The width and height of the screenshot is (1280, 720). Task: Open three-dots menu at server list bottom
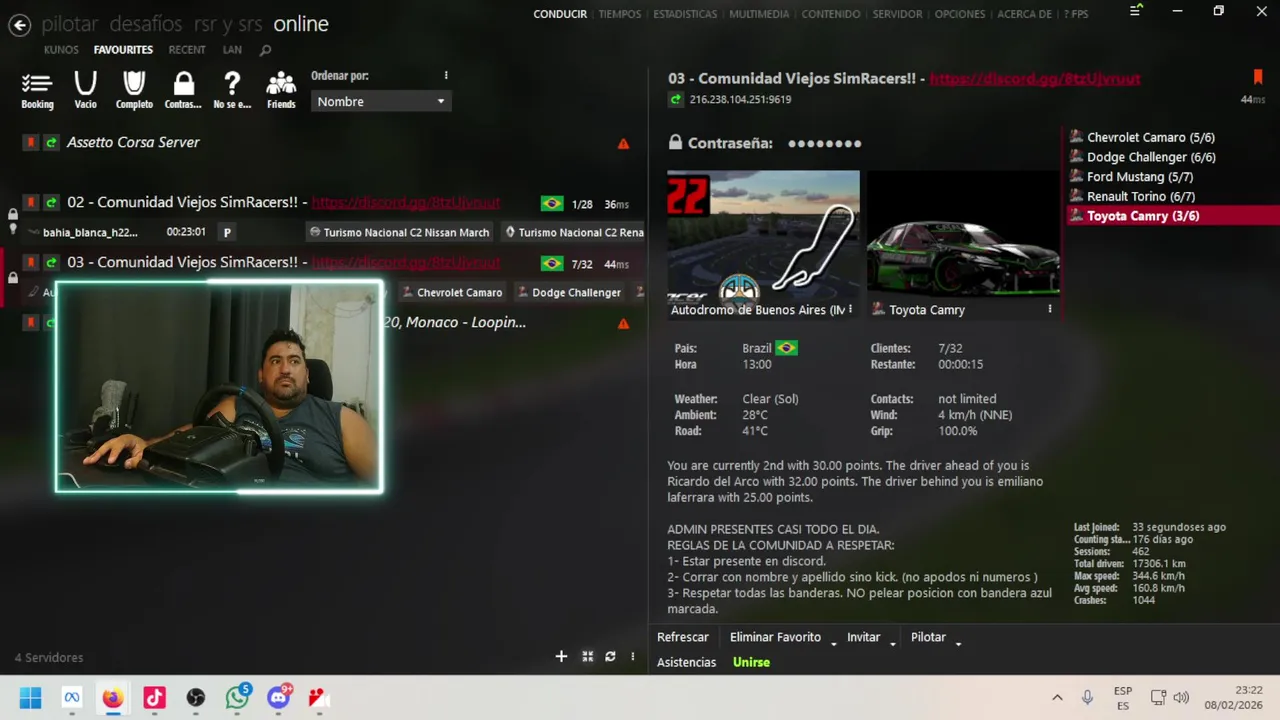pyautogui.click(x=632, y=656)
